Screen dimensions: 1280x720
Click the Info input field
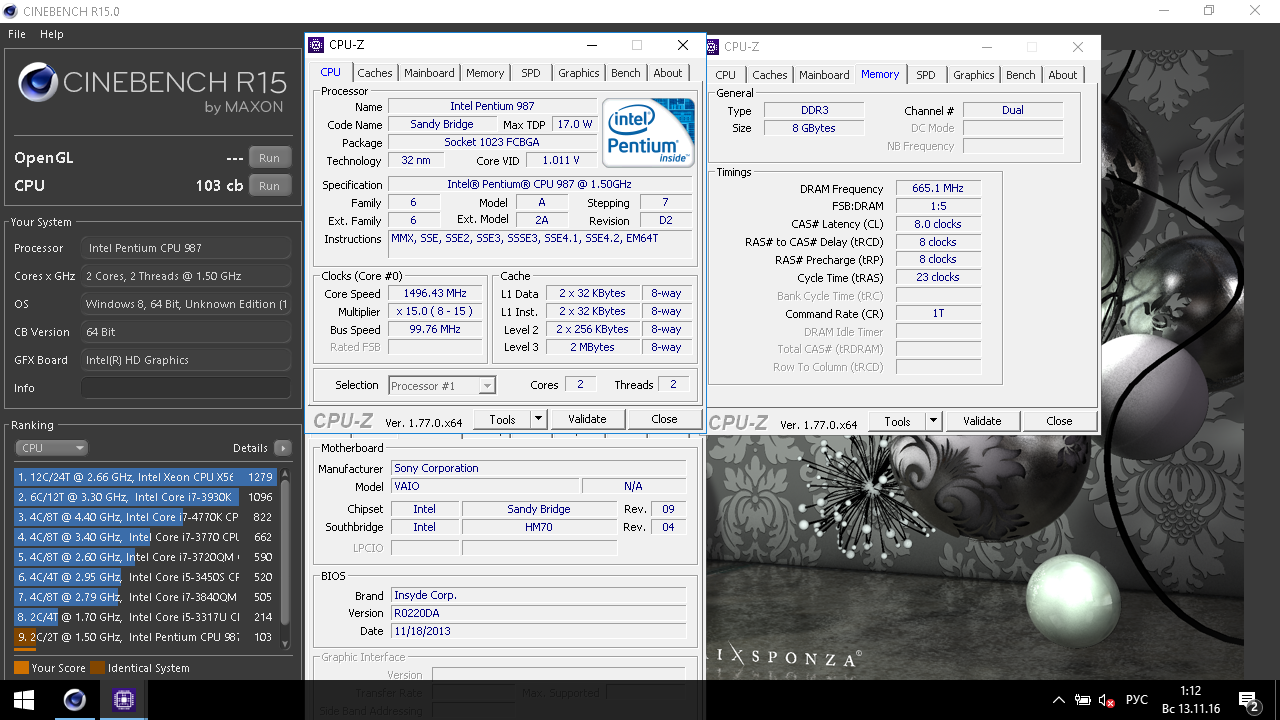tap(186, 388)
